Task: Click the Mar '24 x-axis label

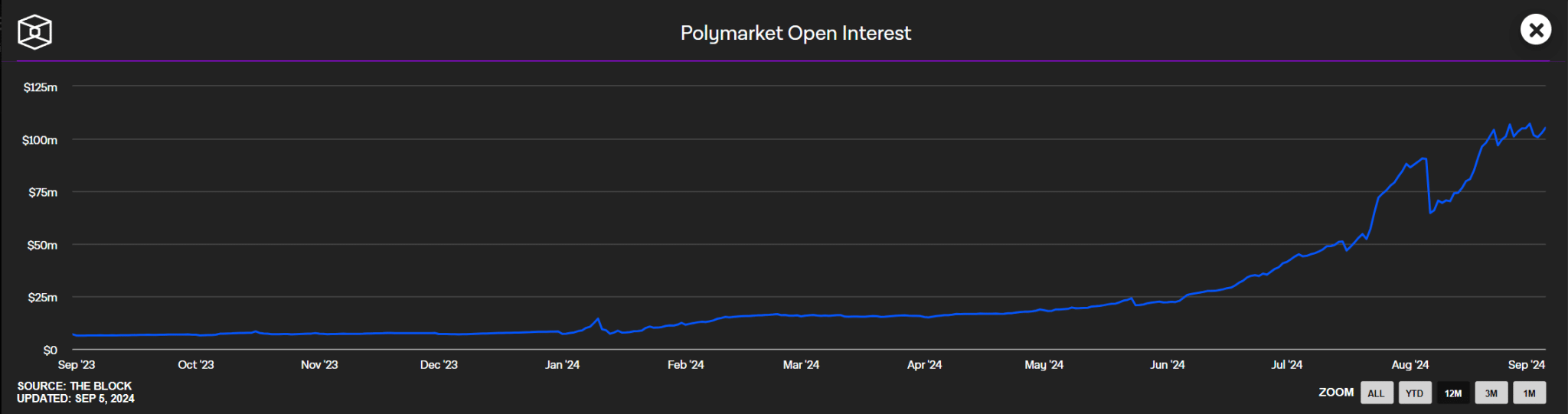Action: [801, 364]
